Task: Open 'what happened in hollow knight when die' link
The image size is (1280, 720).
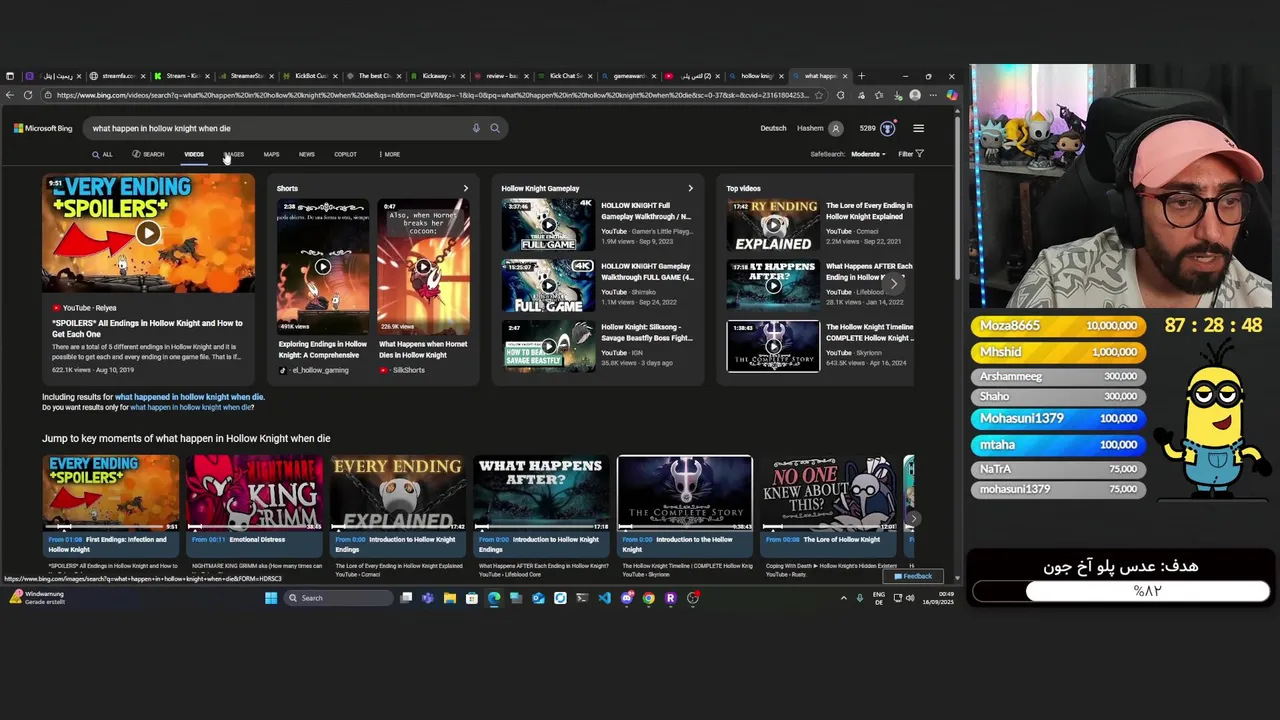Action: tap(189, 397)
